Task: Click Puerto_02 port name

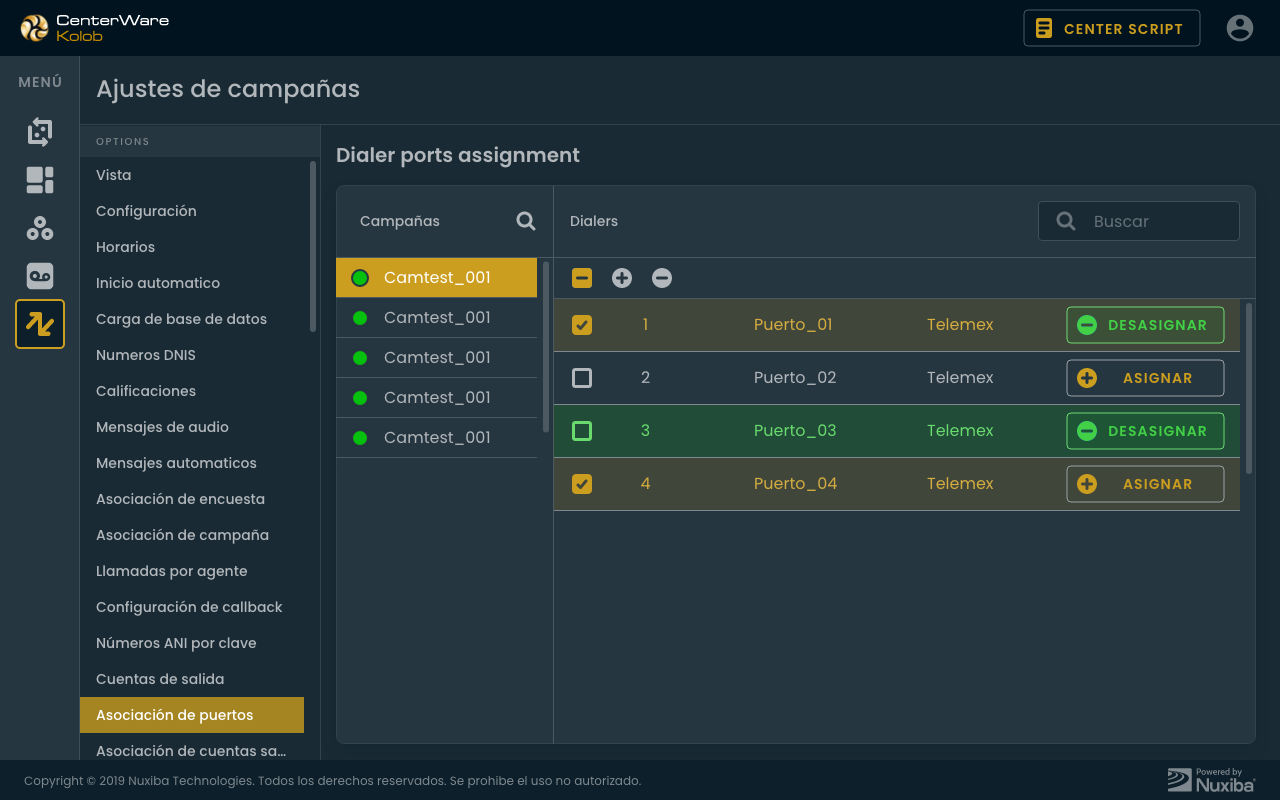Action: [x=795, y=378]
